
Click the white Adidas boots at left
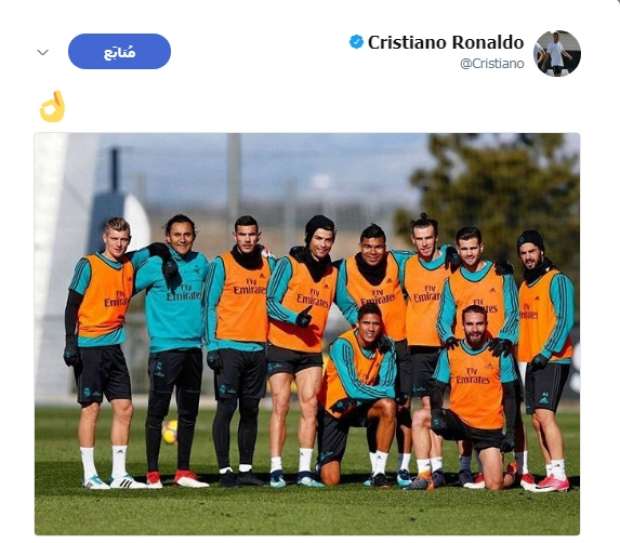115,482
